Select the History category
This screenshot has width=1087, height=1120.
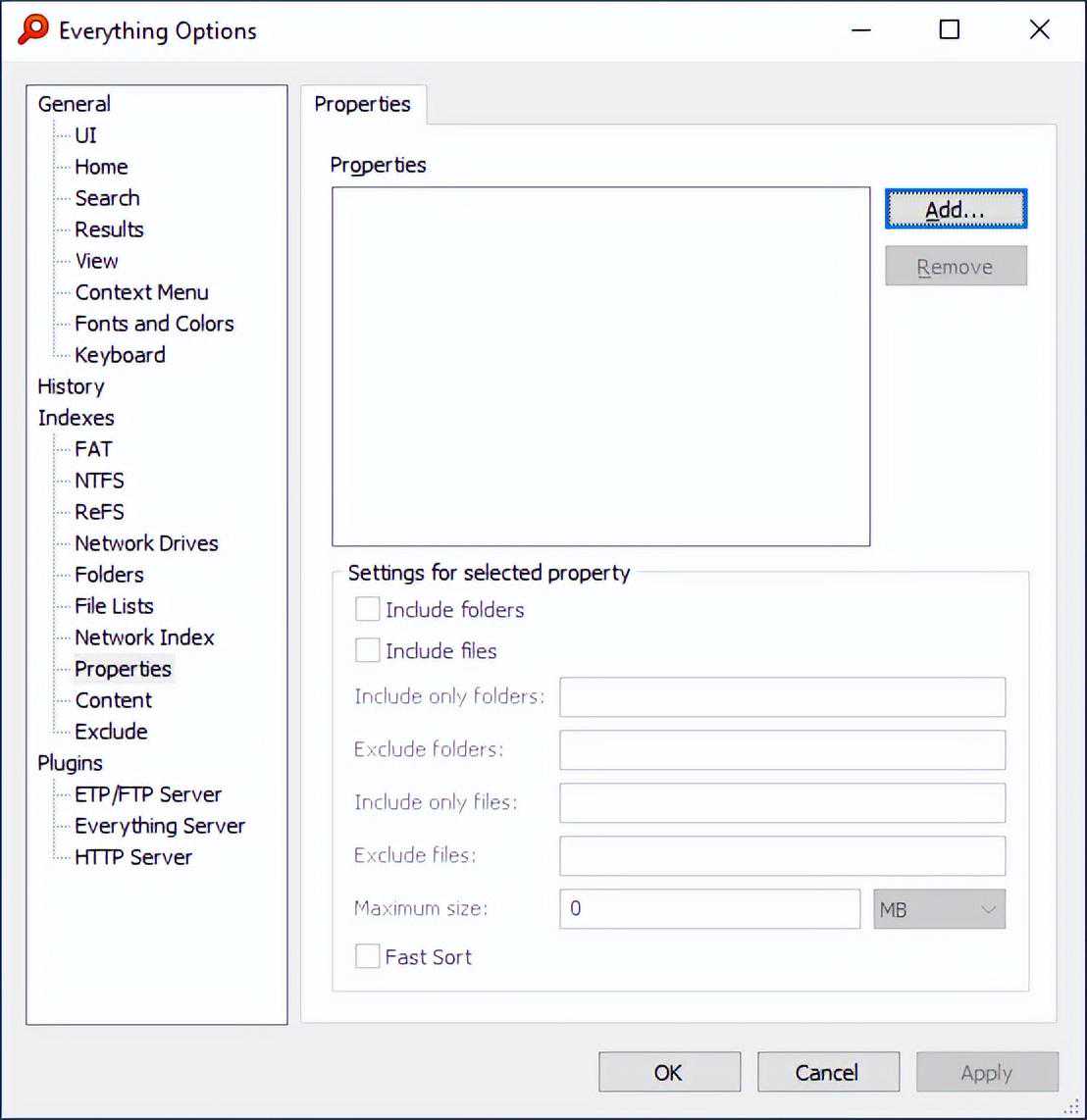click(71, 386)
